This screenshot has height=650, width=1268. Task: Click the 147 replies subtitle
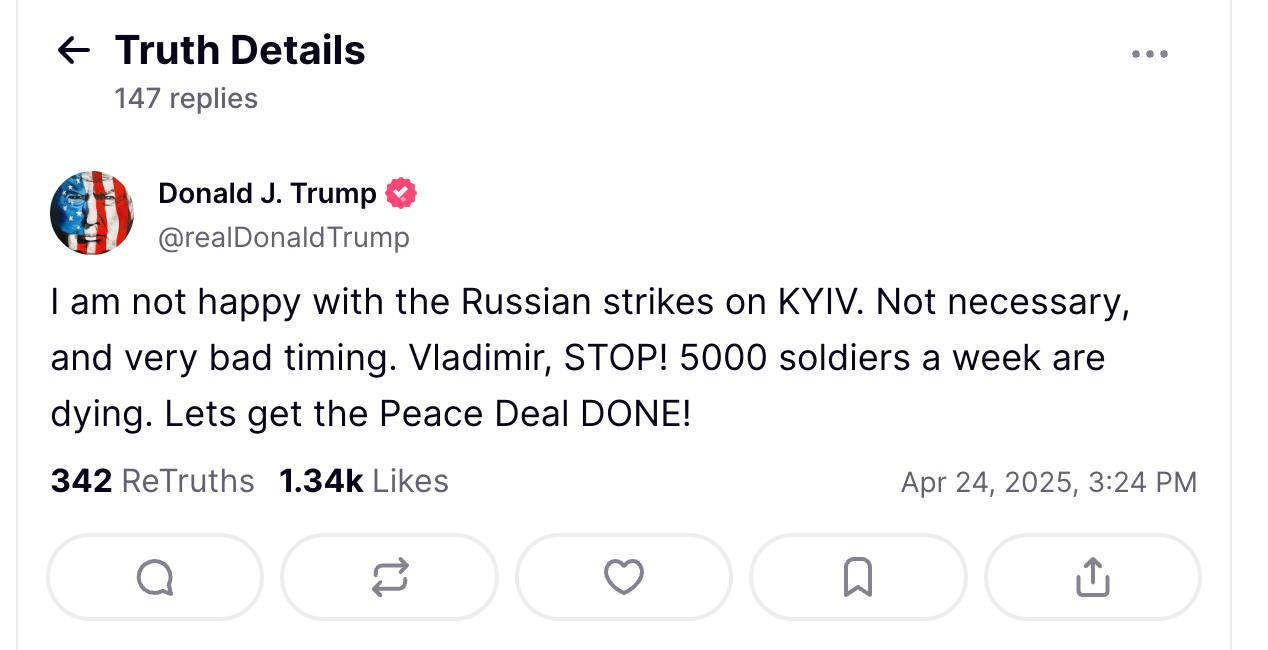tap(186, 98)
